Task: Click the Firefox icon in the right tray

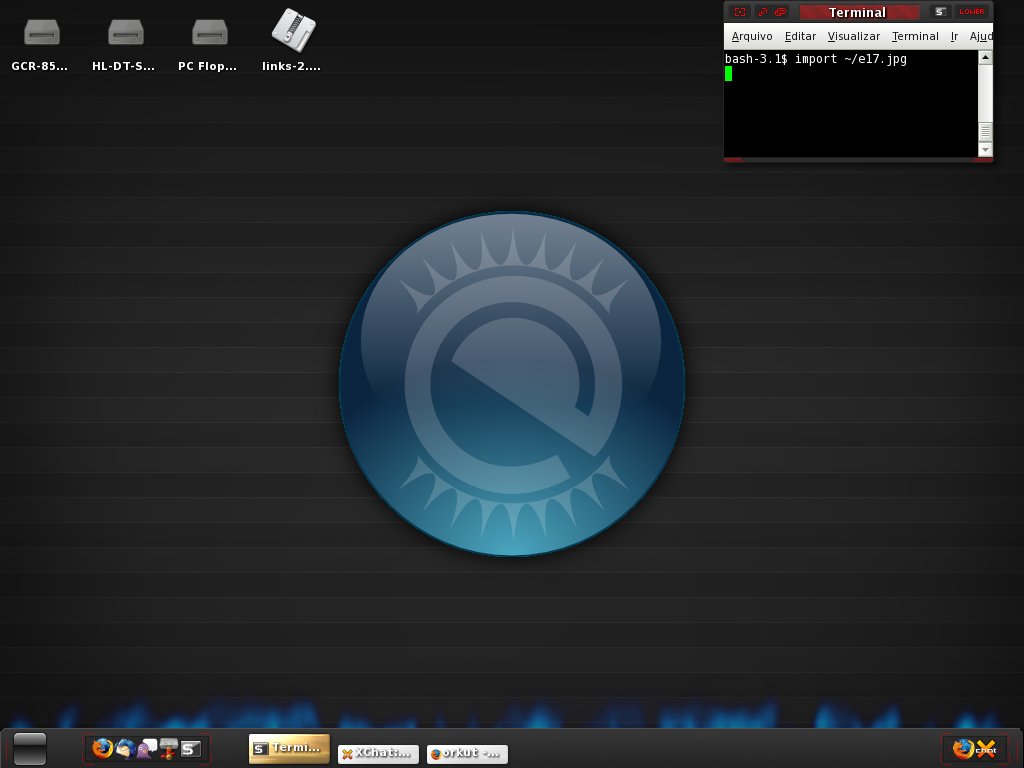Action: [963, 748]
